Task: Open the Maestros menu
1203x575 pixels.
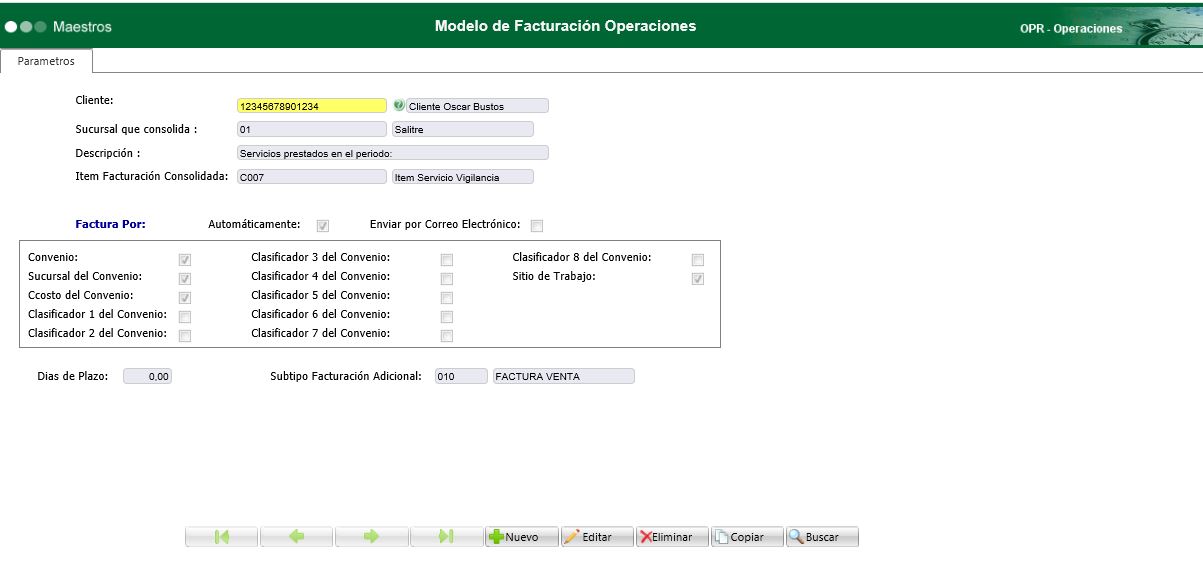Action: point(81,27)
